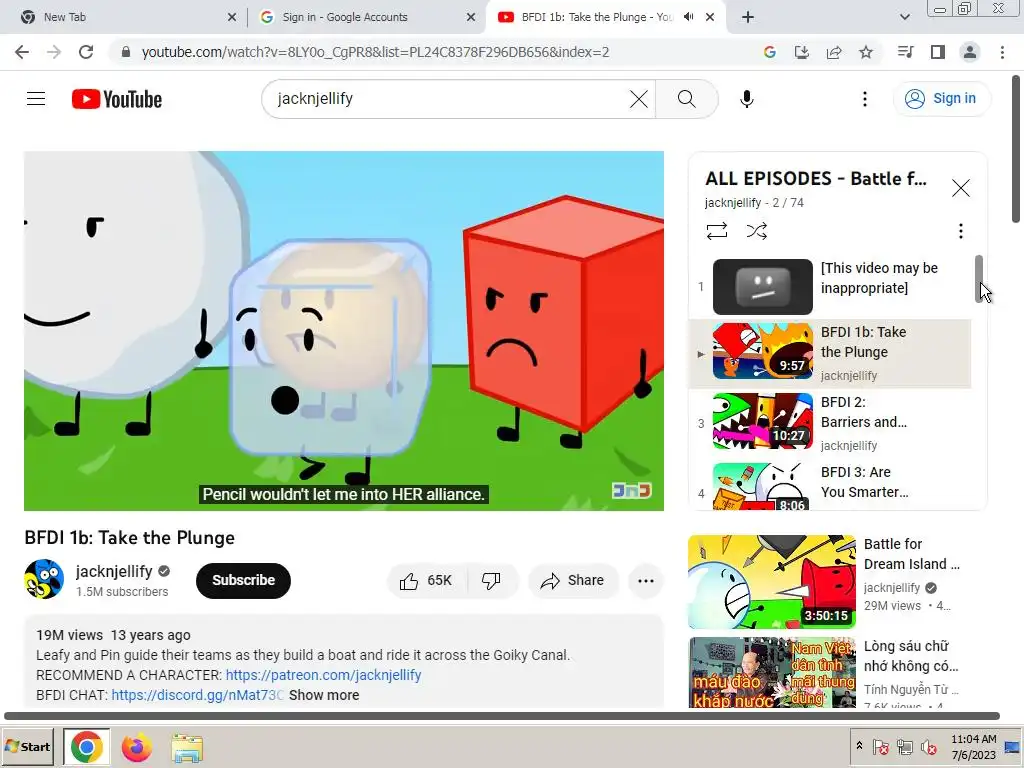The image size is (1024, 768).
Task: Open the ALL EPISODES playlist title link
Action: pos(815,178)
